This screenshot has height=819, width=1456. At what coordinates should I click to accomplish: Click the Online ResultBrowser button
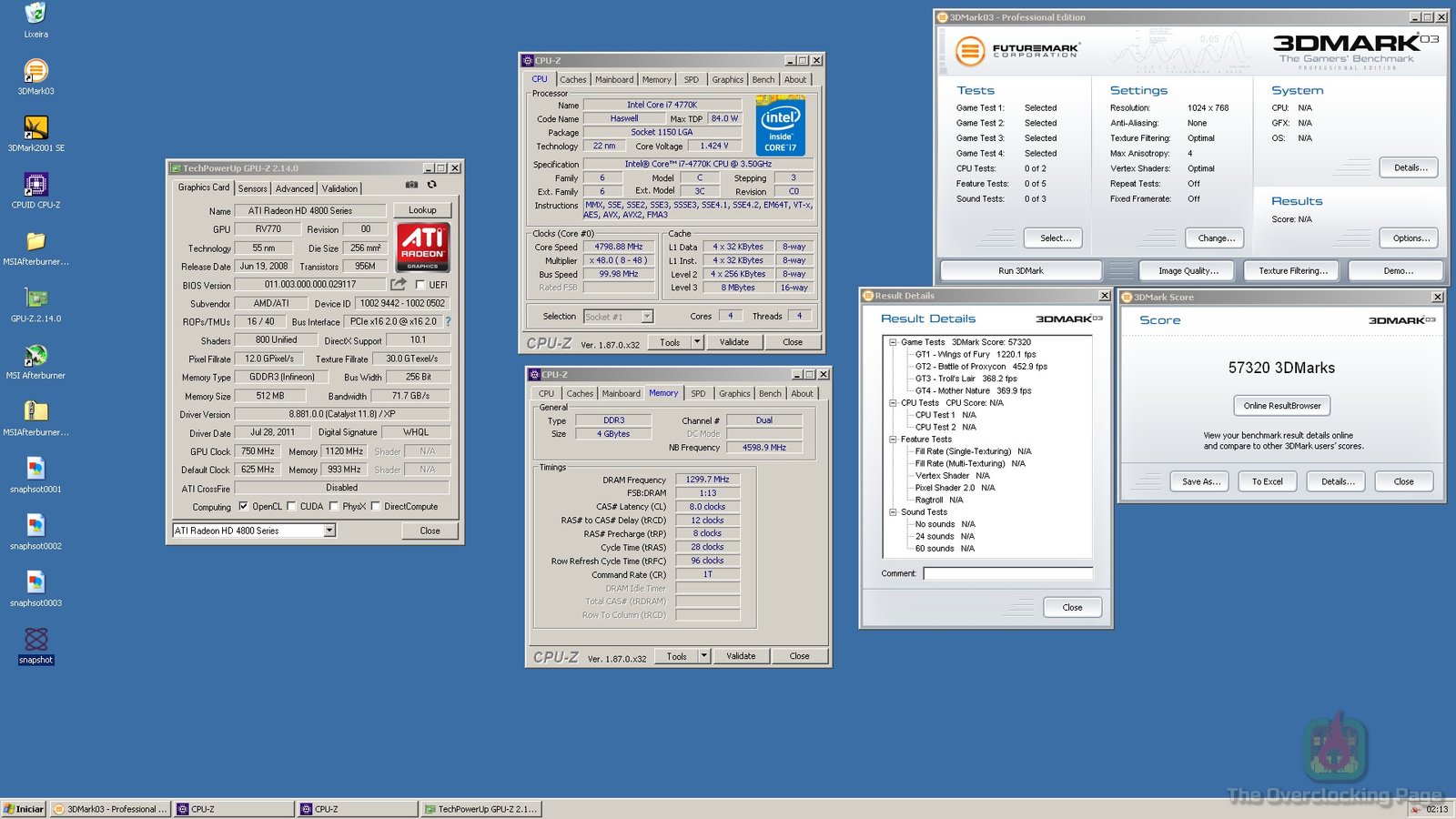(x=1281, y=406)
